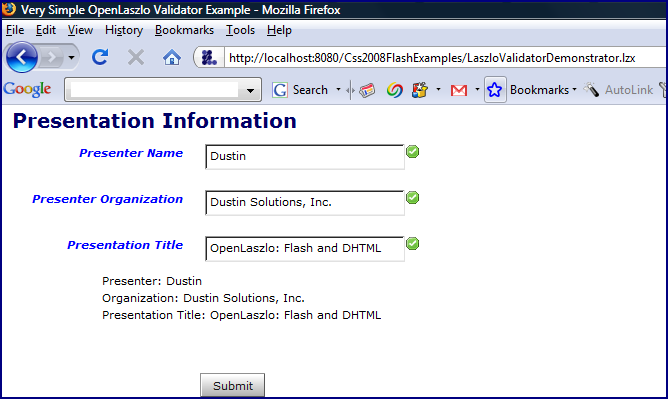This screenshot has width=668, height=399.
Task: Click the Google toolbar news/tag icon
Action: [x=367, y=90]
